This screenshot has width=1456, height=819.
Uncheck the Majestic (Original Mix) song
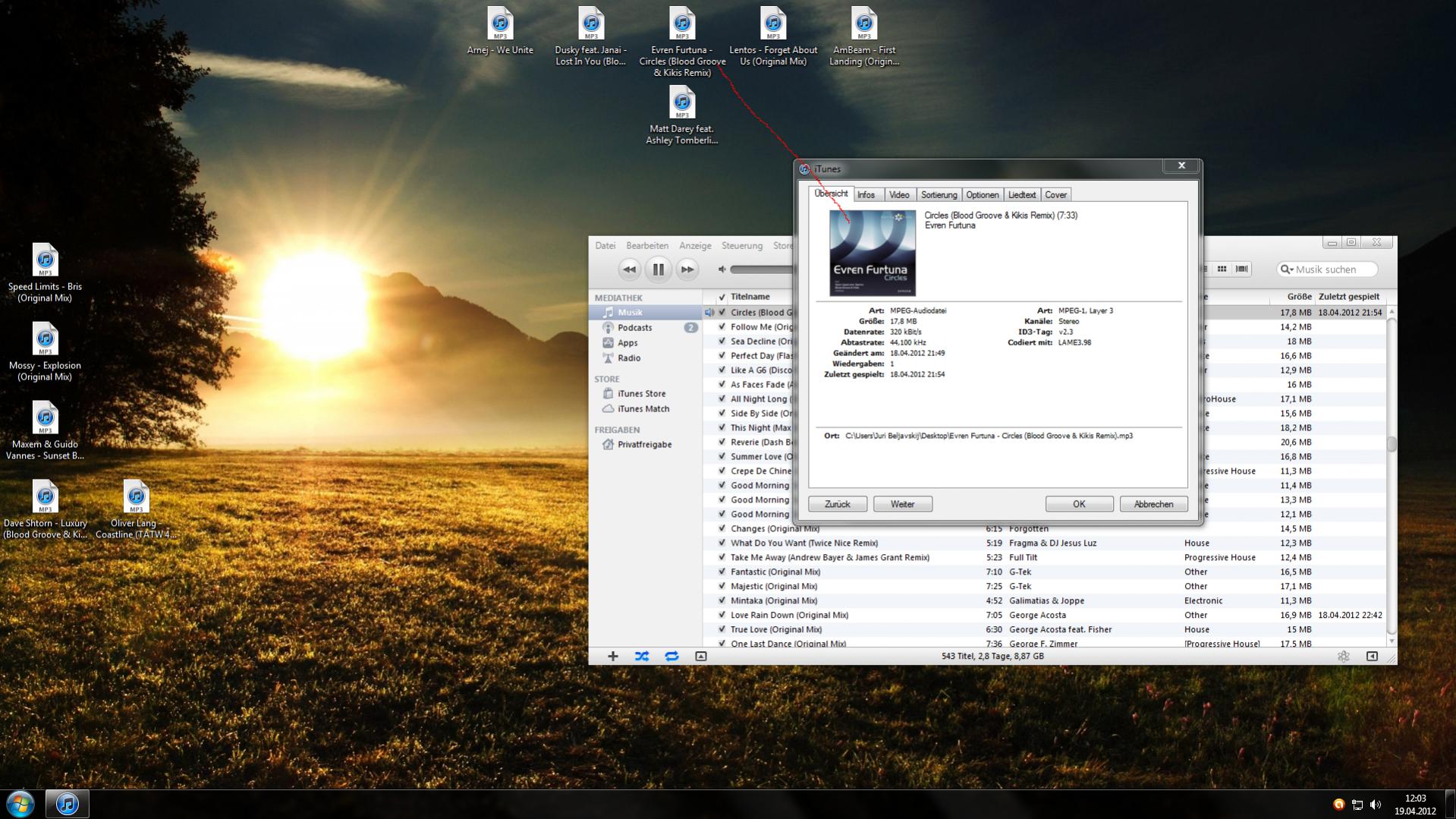(722, 587)
